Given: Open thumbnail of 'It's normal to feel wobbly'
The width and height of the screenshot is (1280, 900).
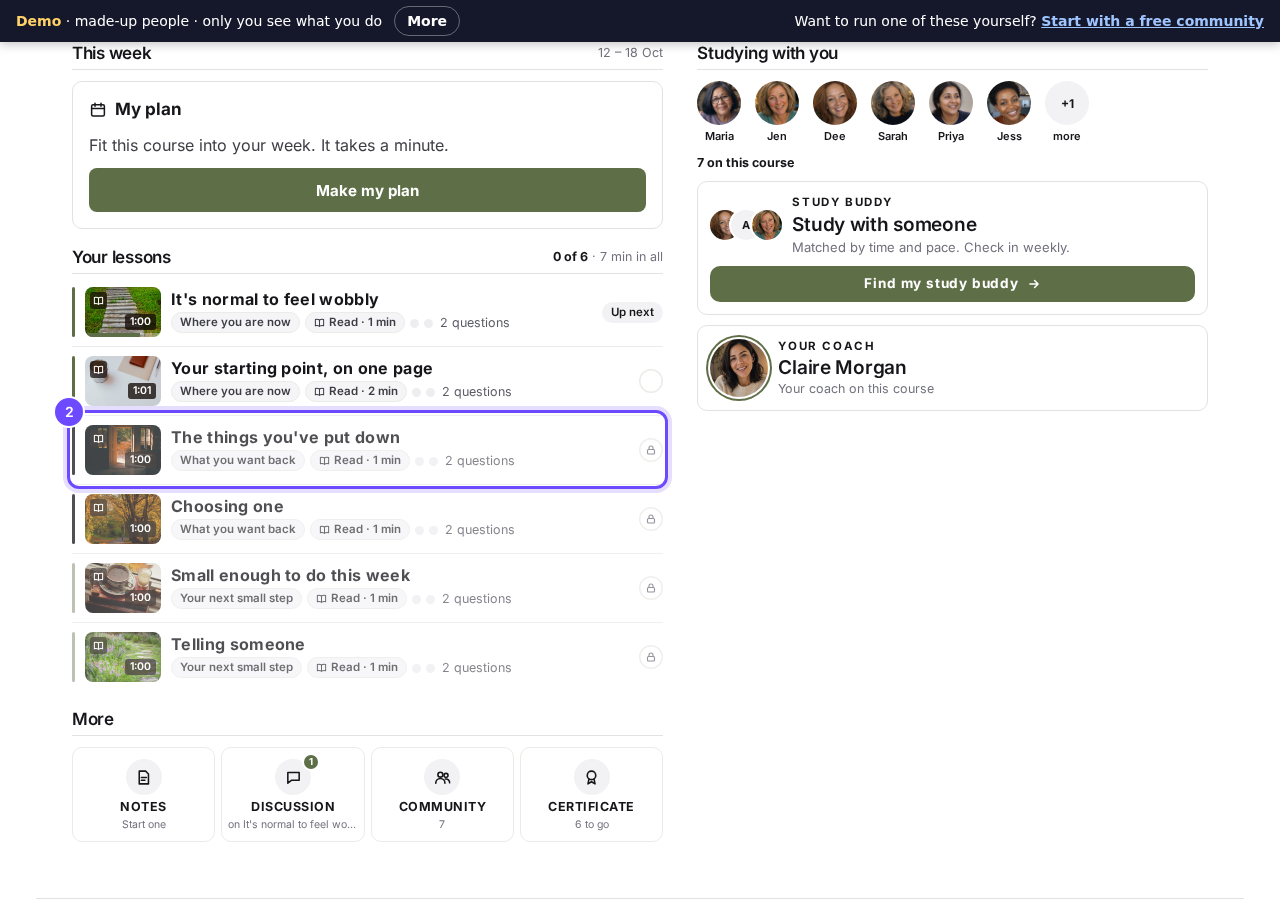Looking at the screenshot, I should click(x=123, y=312).
